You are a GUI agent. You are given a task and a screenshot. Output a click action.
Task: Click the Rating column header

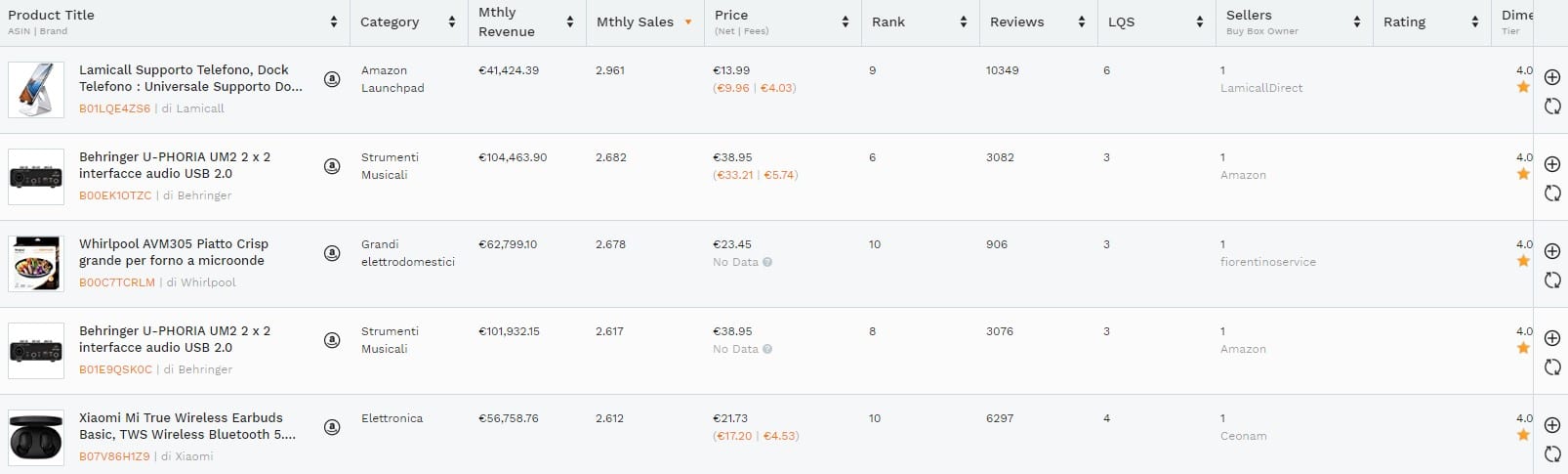tap(1404, 22)
